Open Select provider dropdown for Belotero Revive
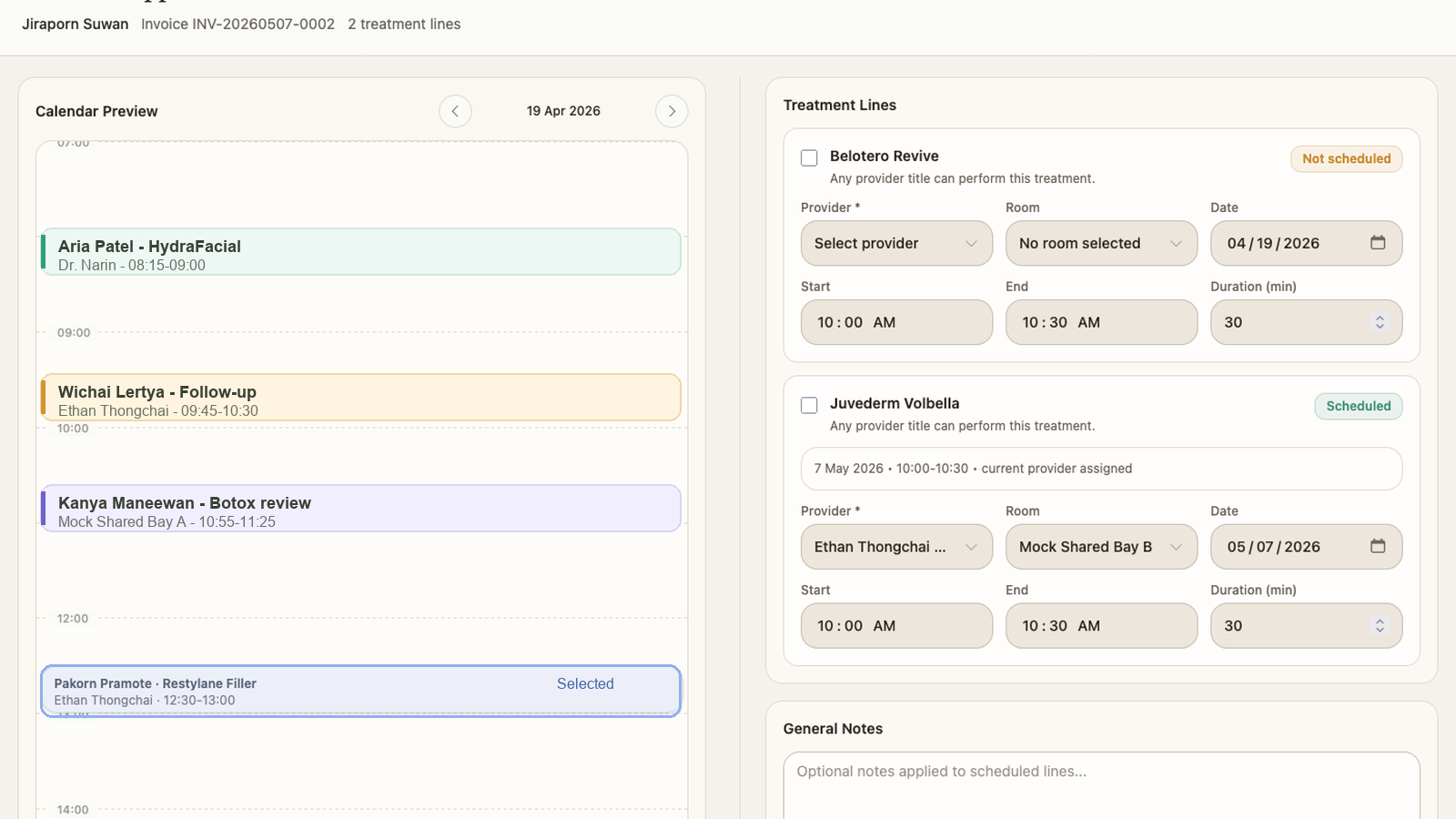This screenshot has width=1456, height=819. pos(896,243)
